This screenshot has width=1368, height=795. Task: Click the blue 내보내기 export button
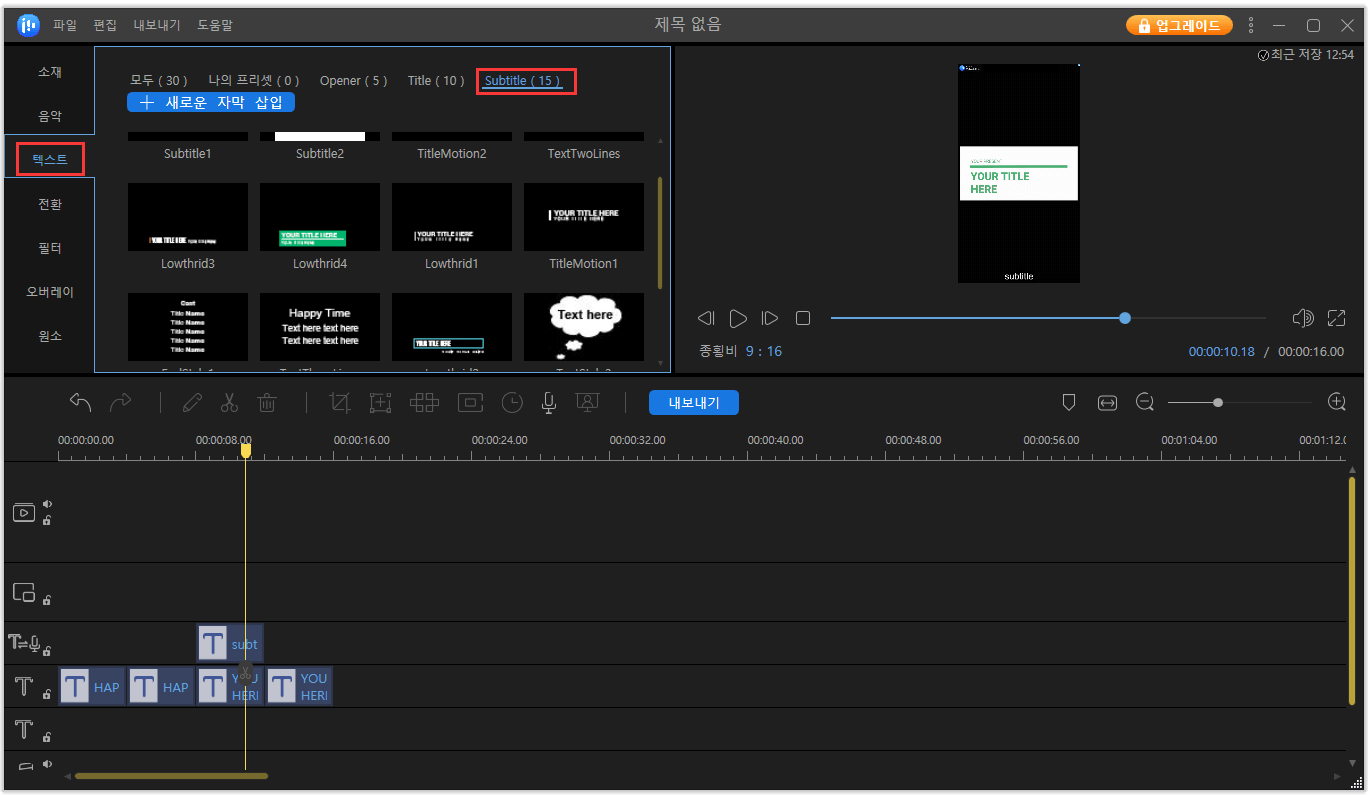pyautogui.click(x=694, y=402)
